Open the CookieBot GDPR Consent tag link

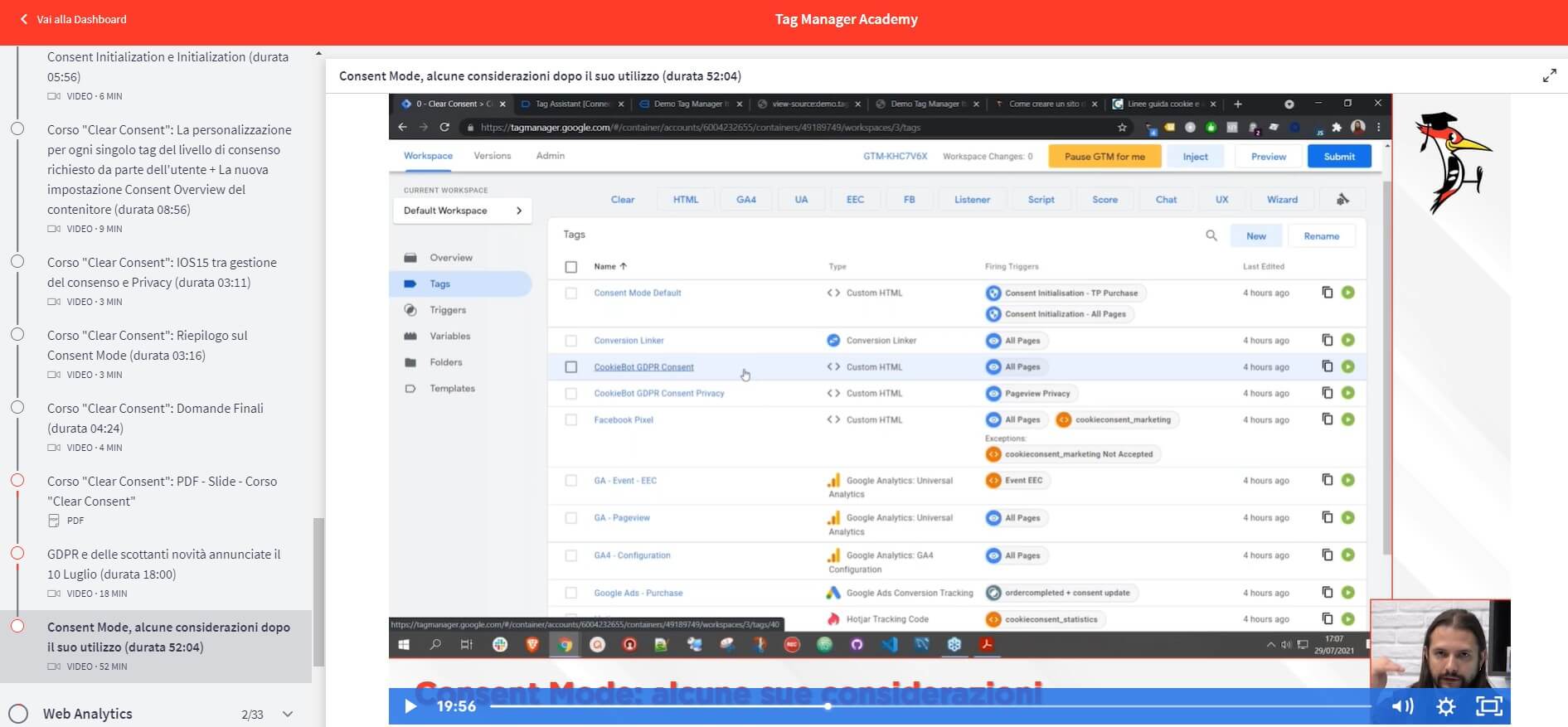point(643,366)
